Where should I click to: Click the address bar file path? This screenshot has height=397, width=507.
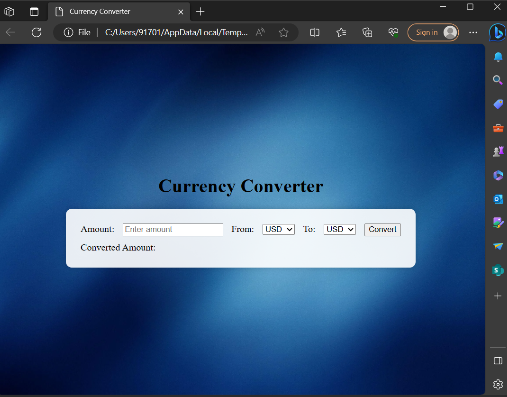click(x=176, y=32)
